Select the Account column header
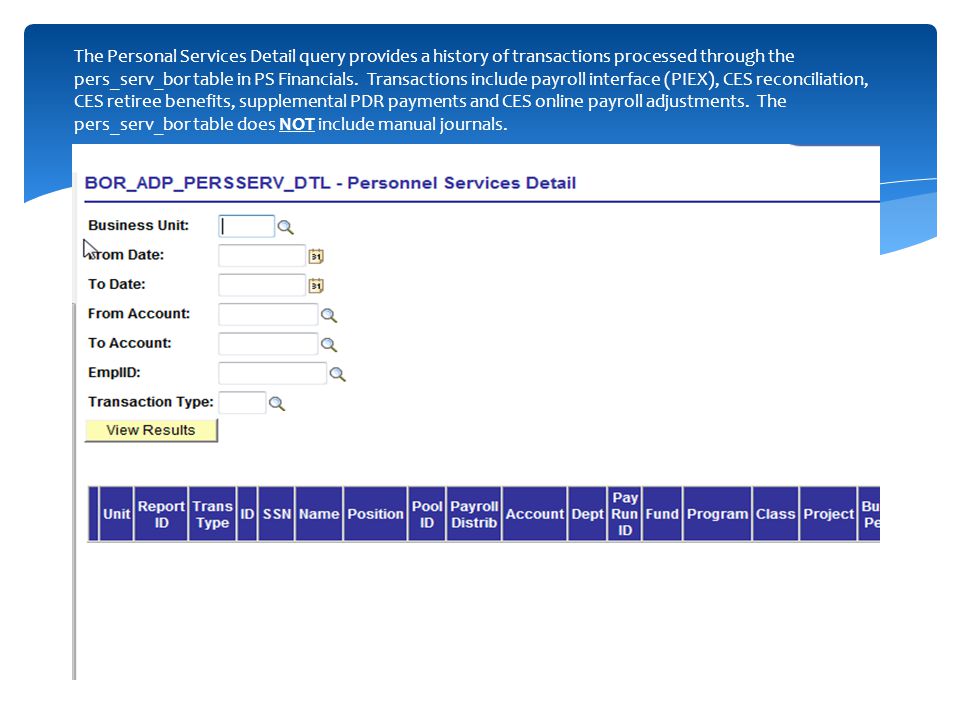Viewport: 960px width, 720px height. pyautogui.click(x=534, y=514)
